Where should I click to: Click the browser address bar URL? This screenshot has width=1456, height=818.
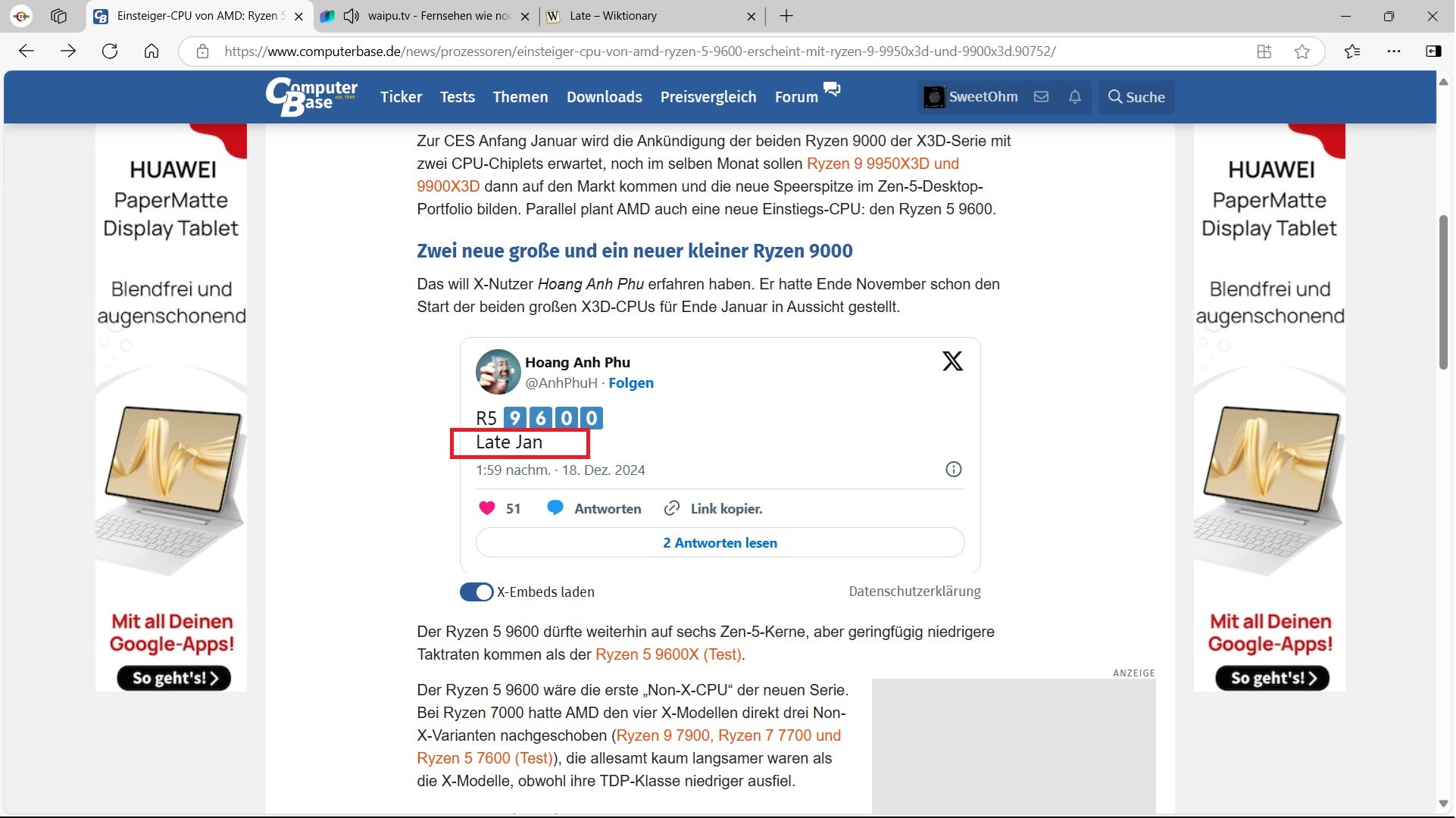coord(640,52)
